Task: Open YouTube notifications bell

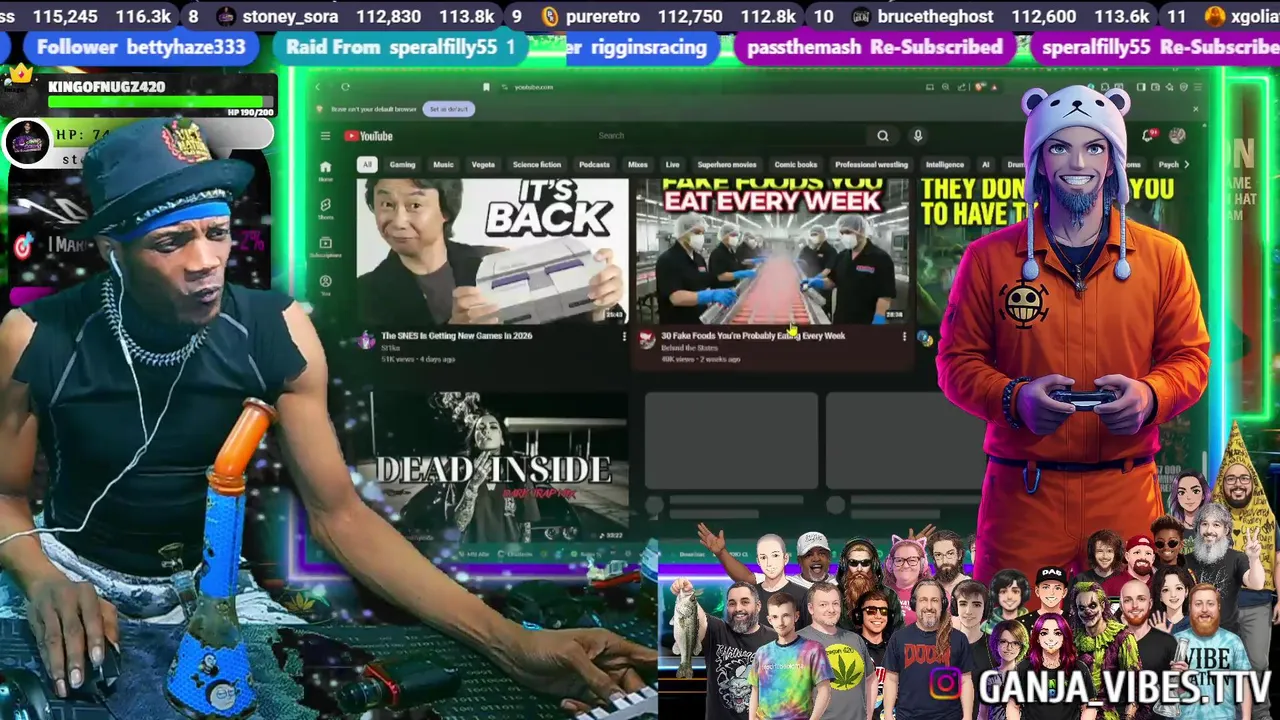Action: point(1151,135)
